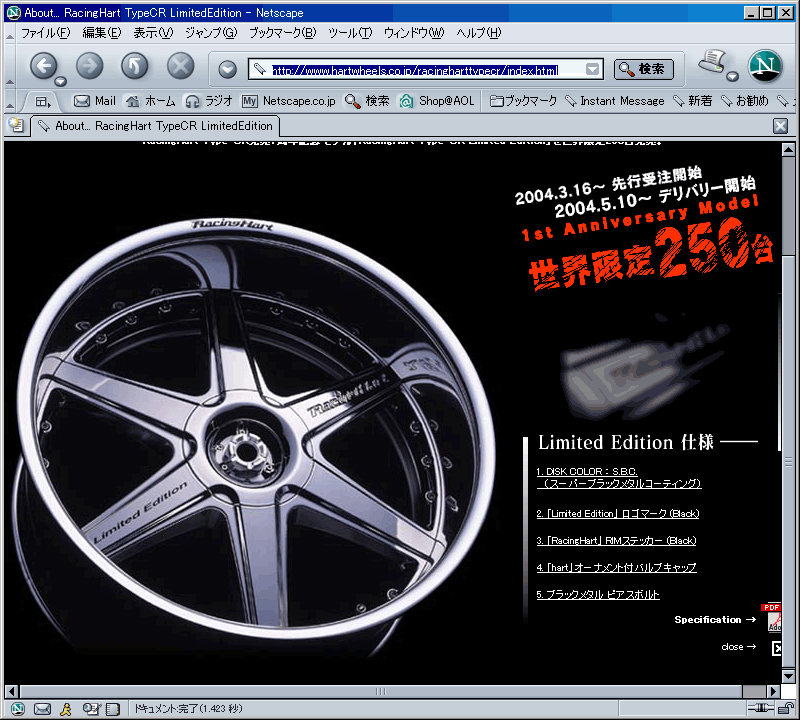This screenshot has width=800, height=720.
Task: Open the ヘルプ(H) menu
Action: pos(479,33)
